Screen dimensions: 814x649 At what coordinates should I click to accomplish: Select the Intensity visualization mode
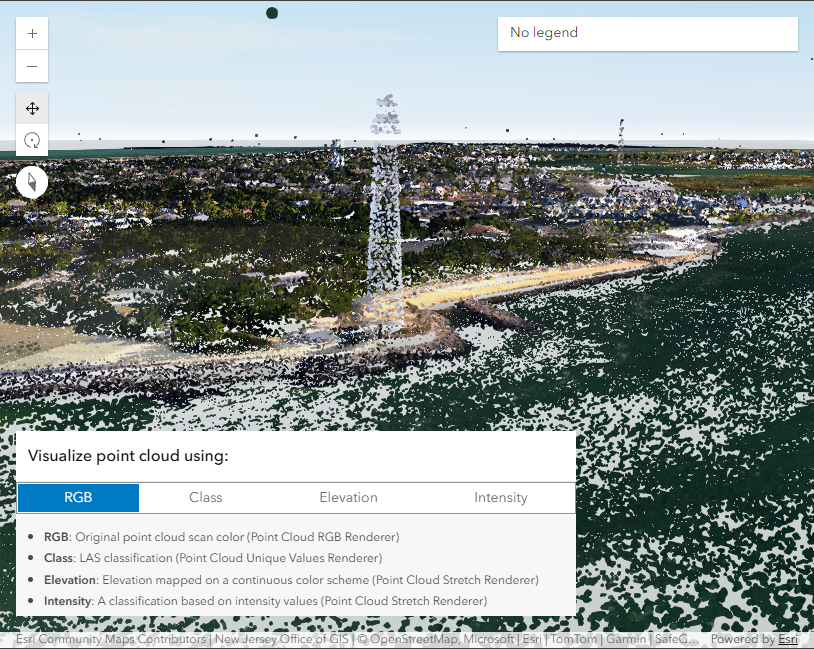click(500, 497)
